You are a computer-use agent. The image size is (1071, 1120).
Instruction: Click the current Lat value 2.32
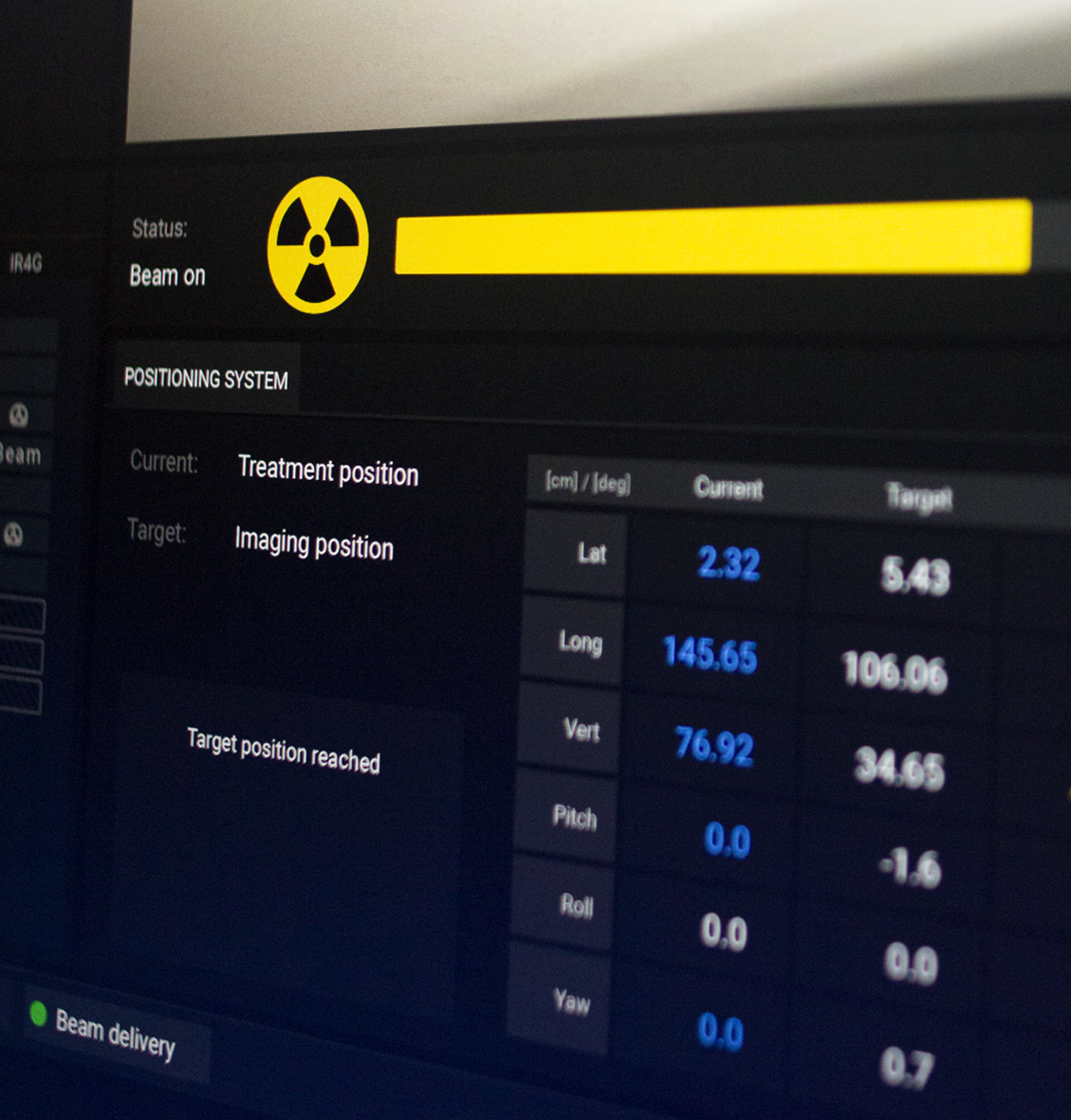[728, 562]
